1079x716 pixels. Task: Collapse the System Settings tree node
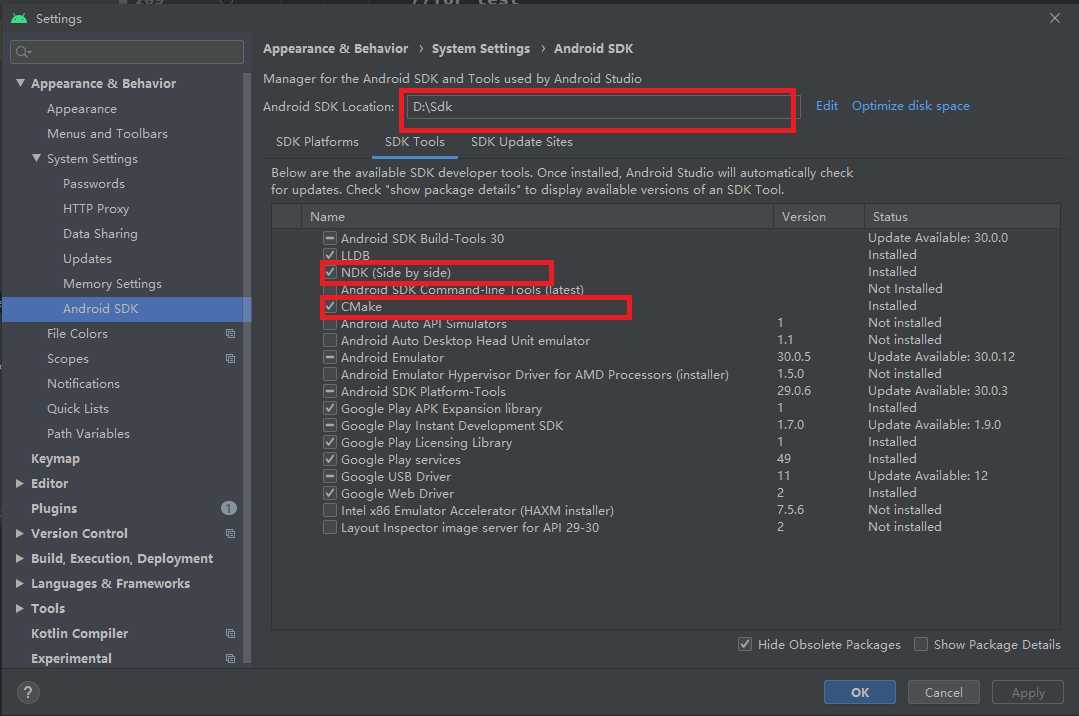click(36, 158)
